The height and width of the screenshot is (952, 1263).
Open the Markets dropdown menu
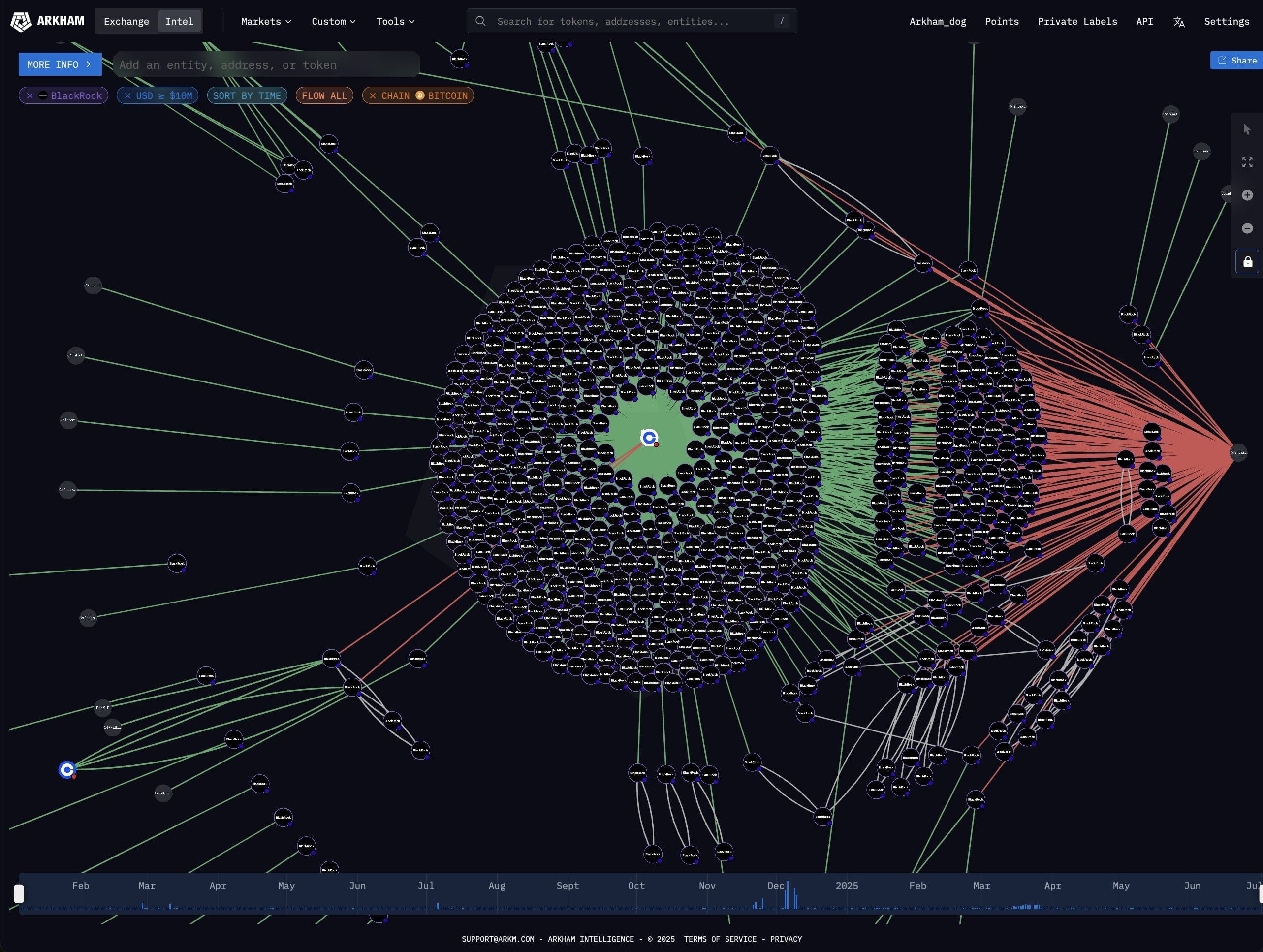266,21
